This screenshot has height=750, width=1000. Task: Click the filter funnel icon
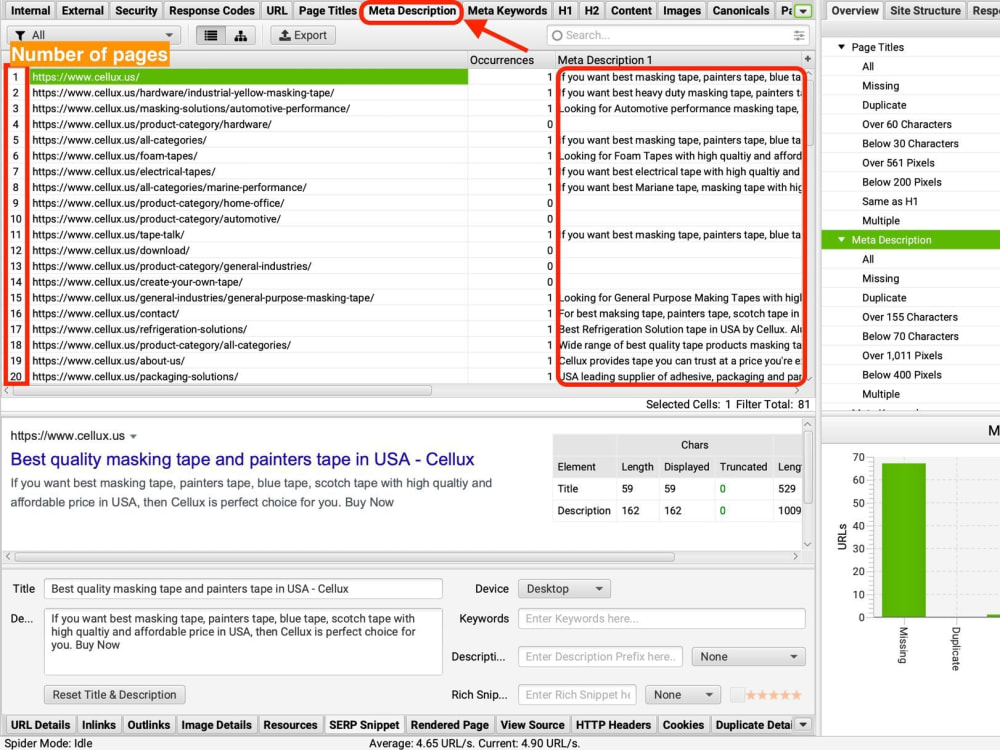(20, 36)
